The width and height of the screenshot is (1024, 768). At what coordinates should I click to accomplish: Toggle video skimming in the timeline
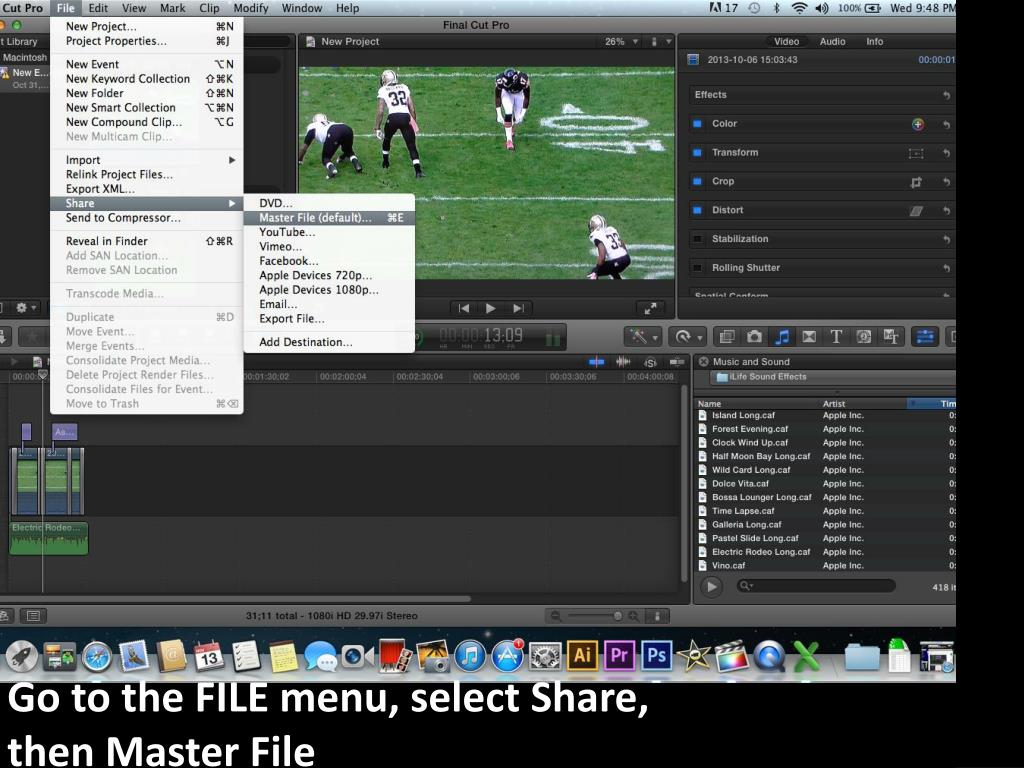tap(596, 362)
